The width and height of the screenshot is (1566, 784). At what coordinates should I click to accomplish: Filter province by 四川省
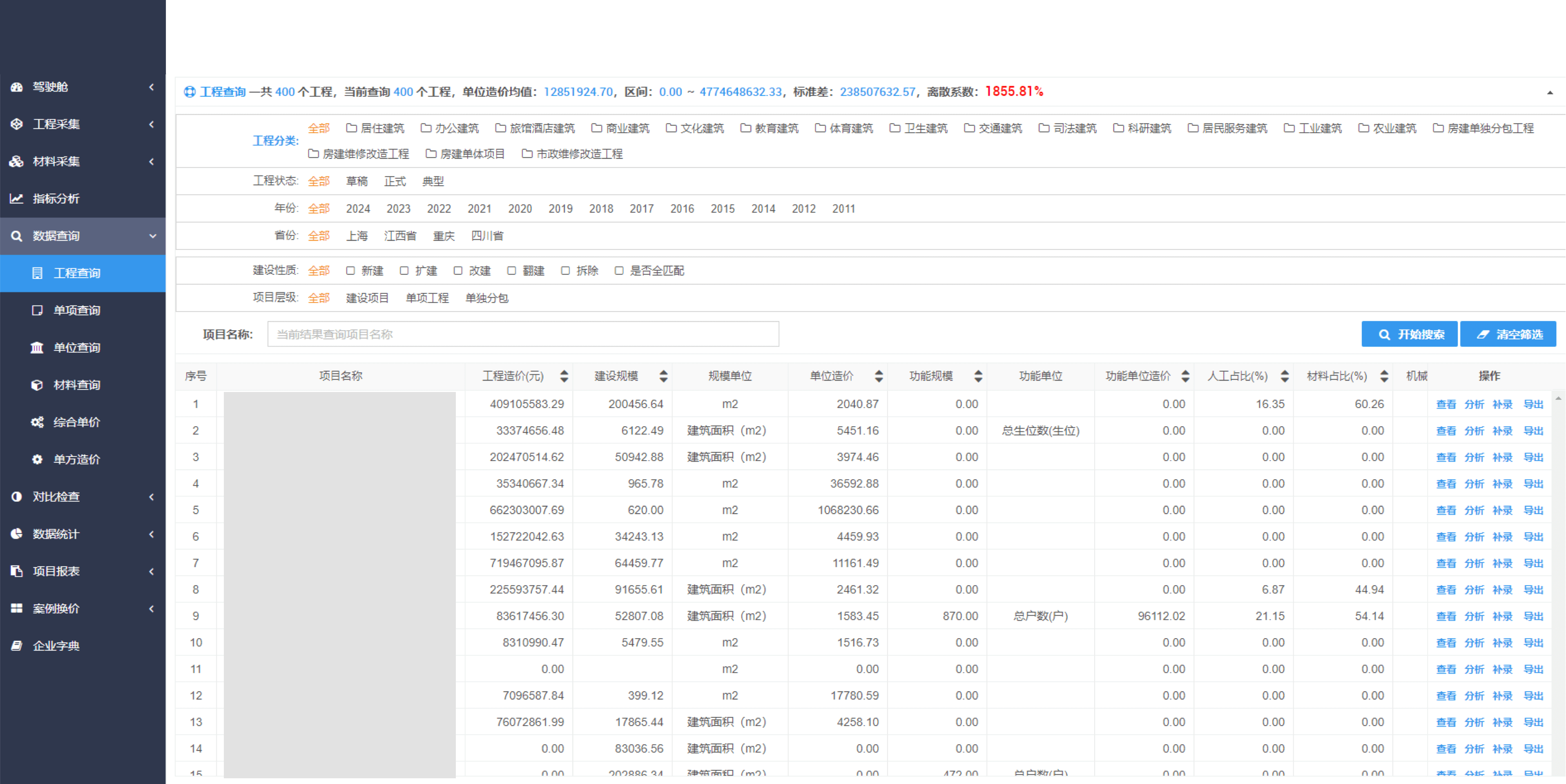(487, 236)
